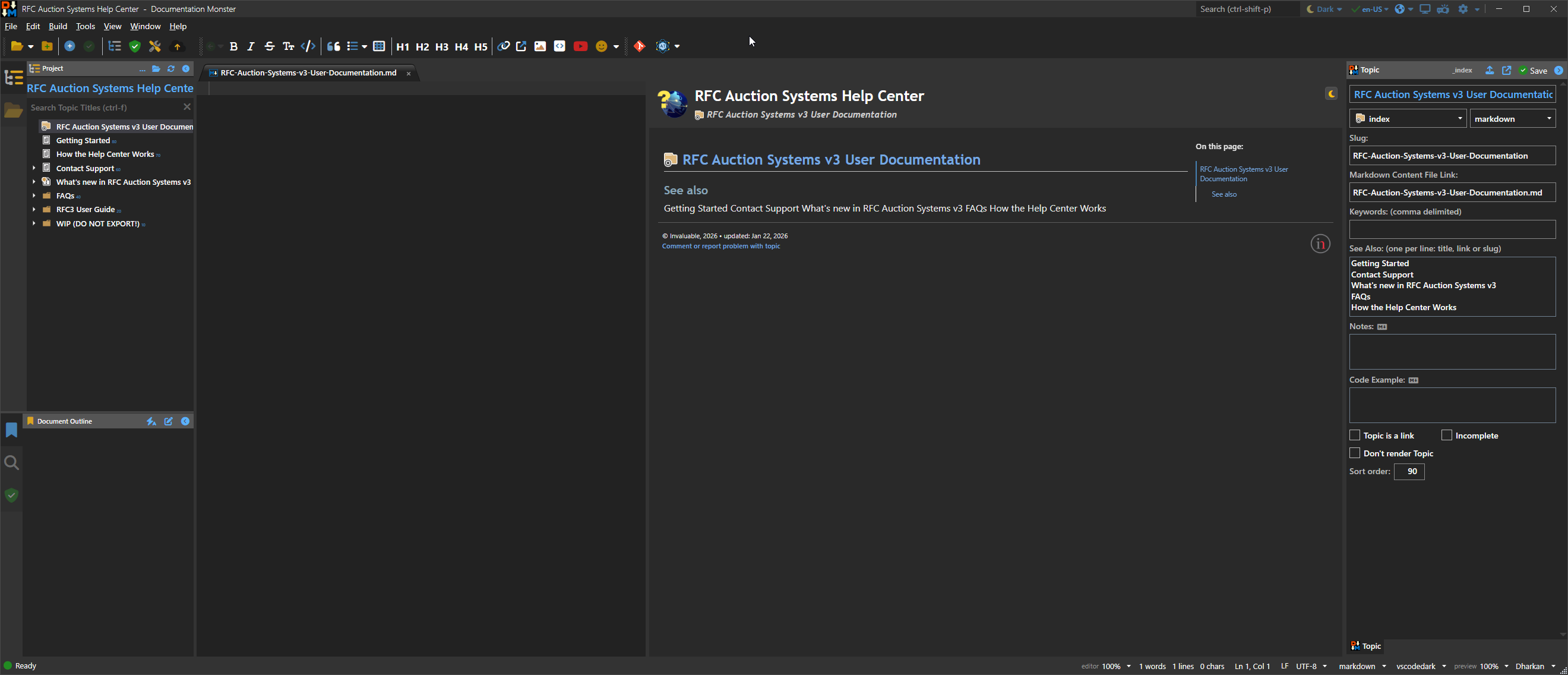Viewport: 1568px width, 675px height.
Task: Open the index topic type dropdown
Action: coord(1407,118)
